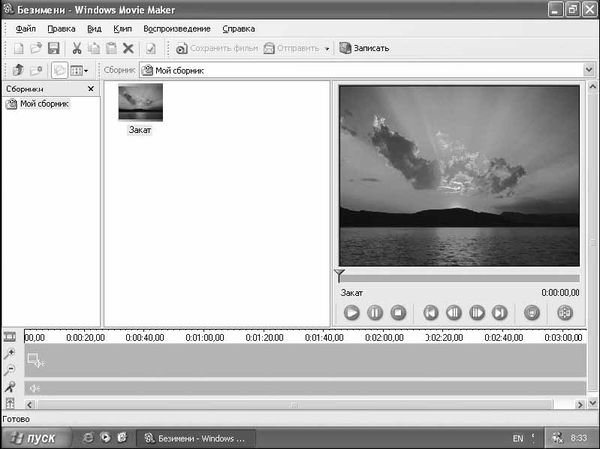
Task: Click the Save project floppy icon
Action: pos(54,48)
